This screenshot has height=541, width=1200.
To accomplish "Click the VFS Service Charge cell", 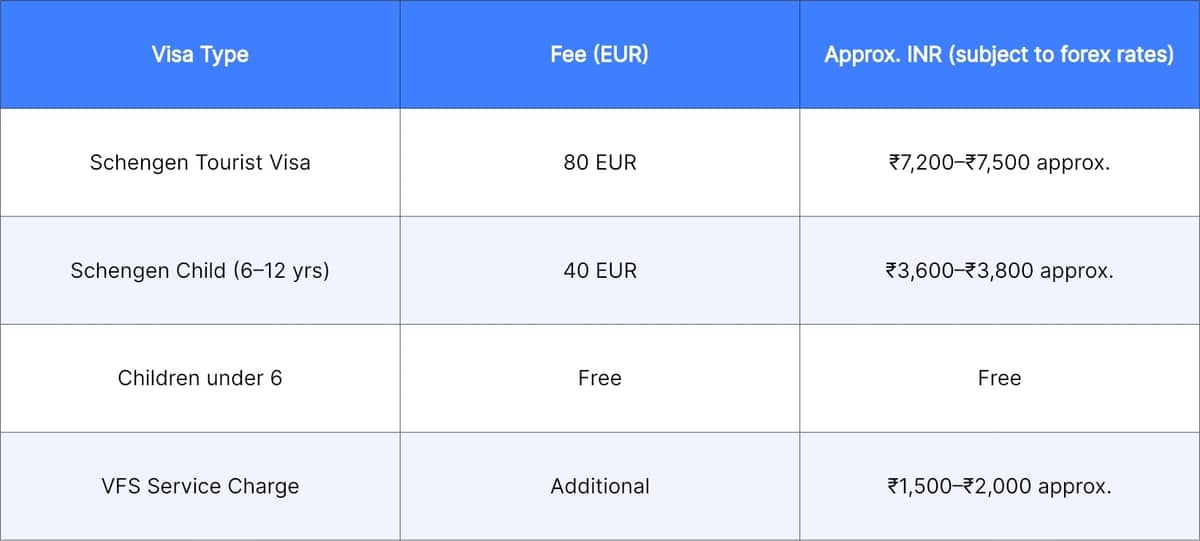I will [200, 486].
